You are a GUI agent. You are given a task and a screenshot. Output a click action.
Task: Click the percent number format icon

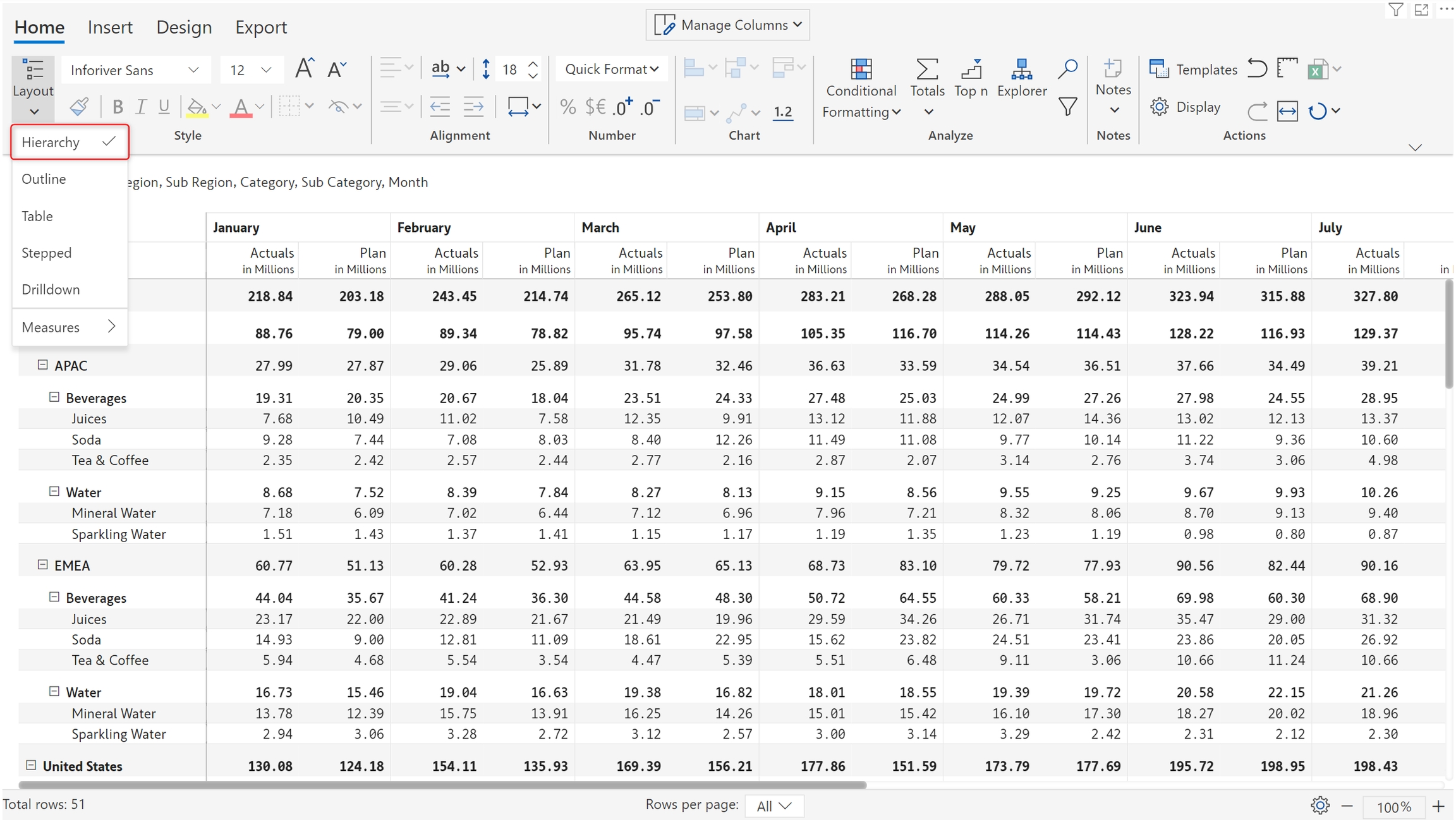pos(567,107)
